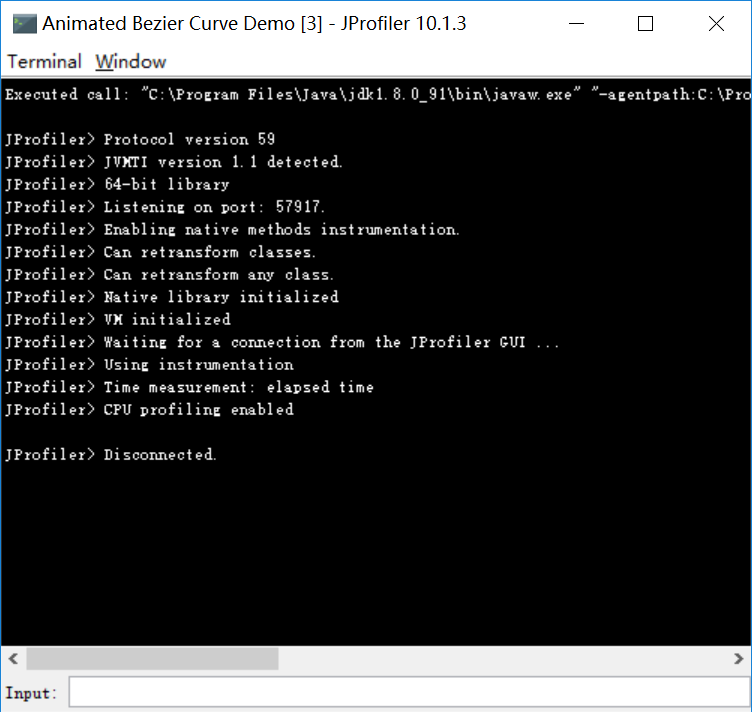Click the horizontal scrollbar left arrow
Image resolution: width=752 pixels, height=712 pixels.
[13, 658]
